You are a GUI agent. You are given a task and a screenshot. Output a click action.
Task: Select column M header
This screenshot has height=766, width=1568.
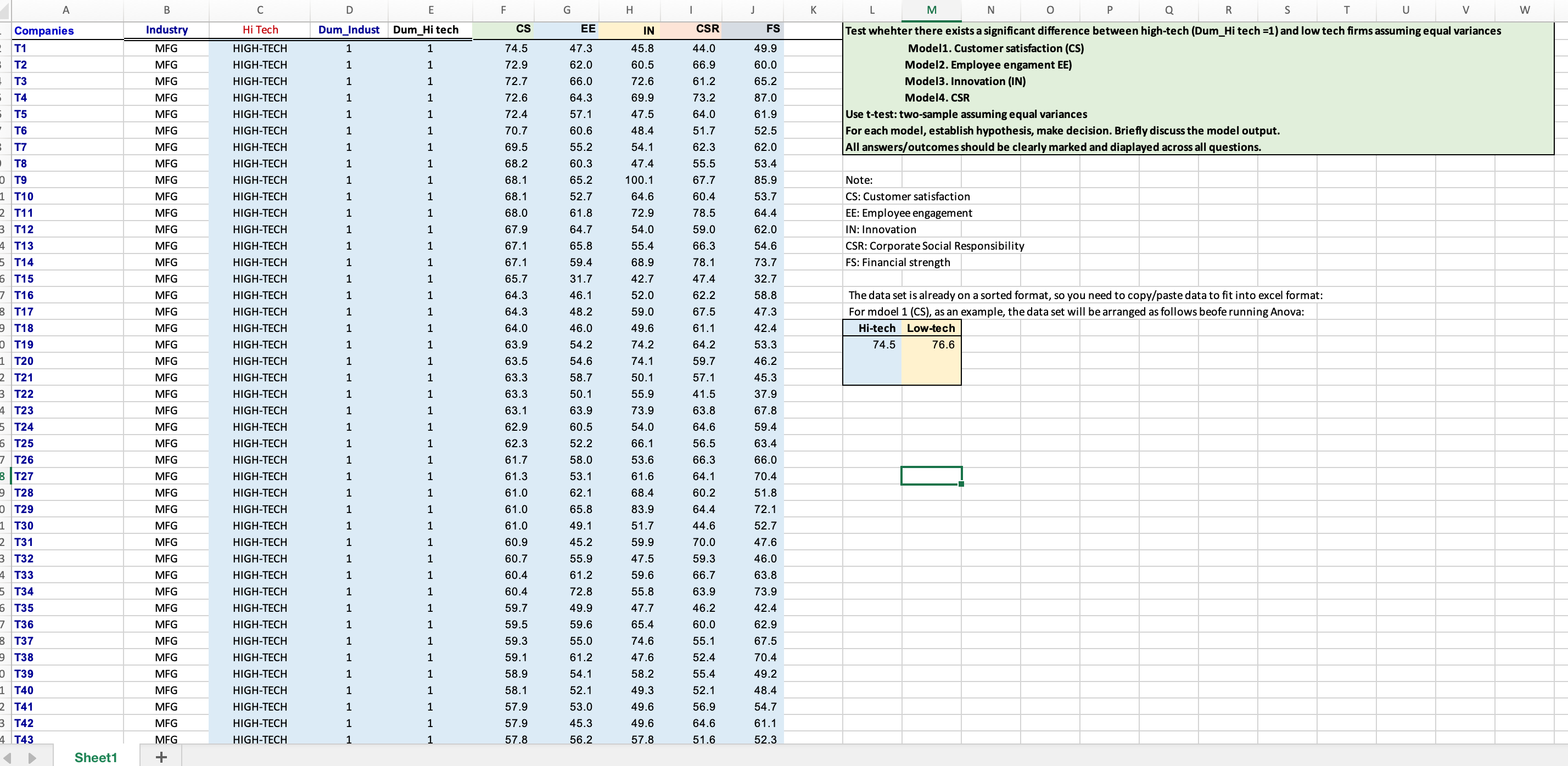click(x=931, y=10)
